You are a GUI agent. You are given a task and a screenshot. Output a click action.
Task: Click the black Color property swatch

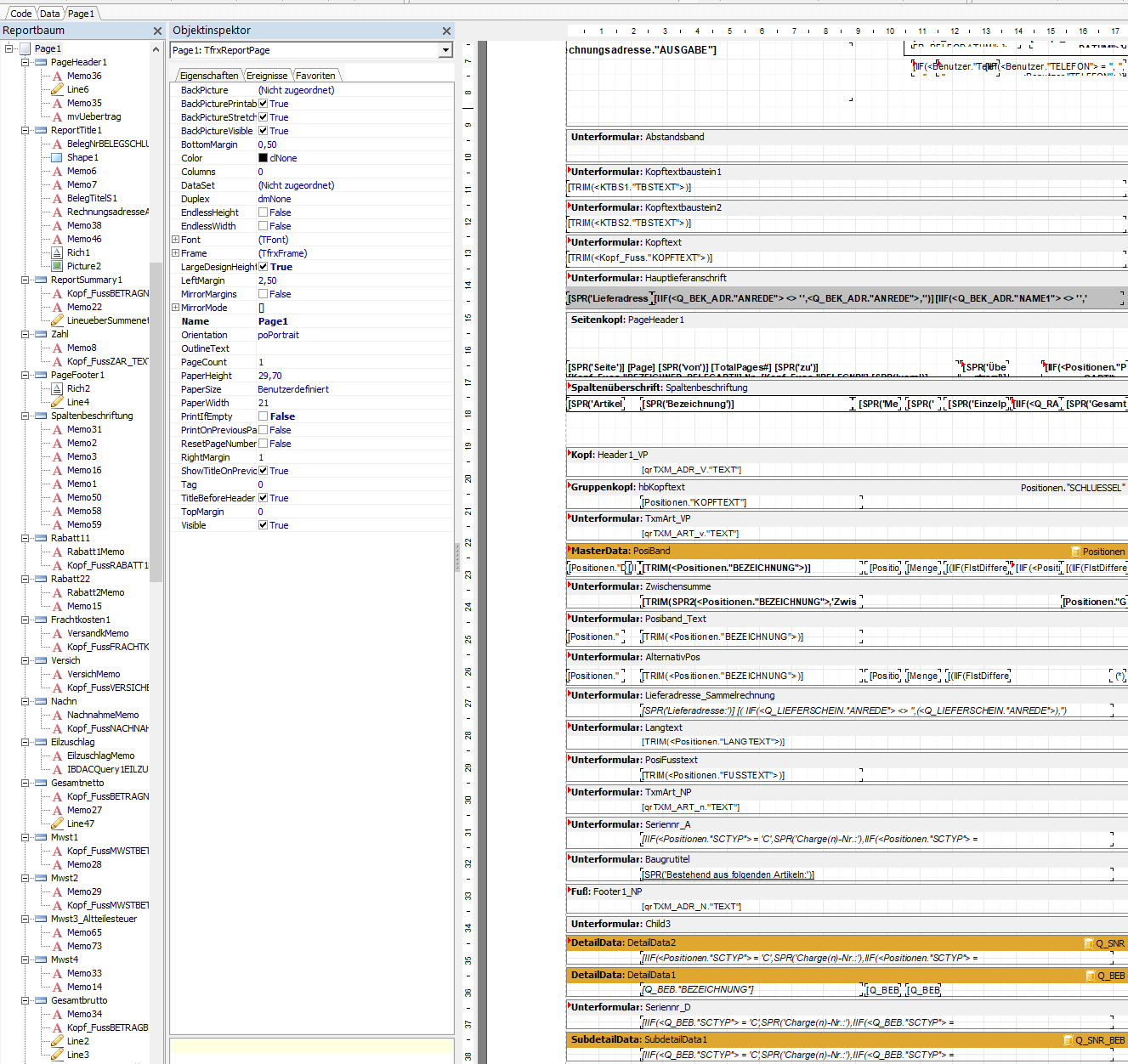coord(263,158)
